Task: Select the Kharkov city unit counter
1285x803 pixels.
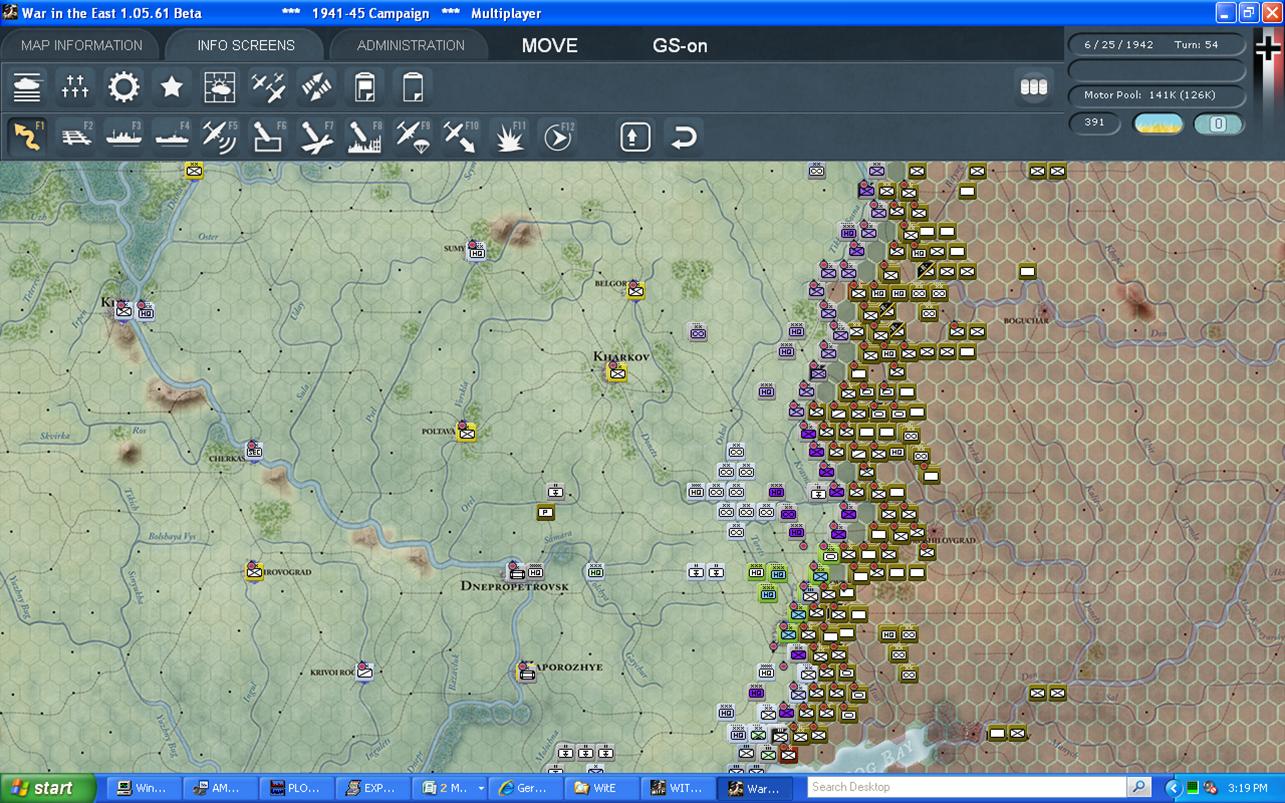Action: pos(617,373)
